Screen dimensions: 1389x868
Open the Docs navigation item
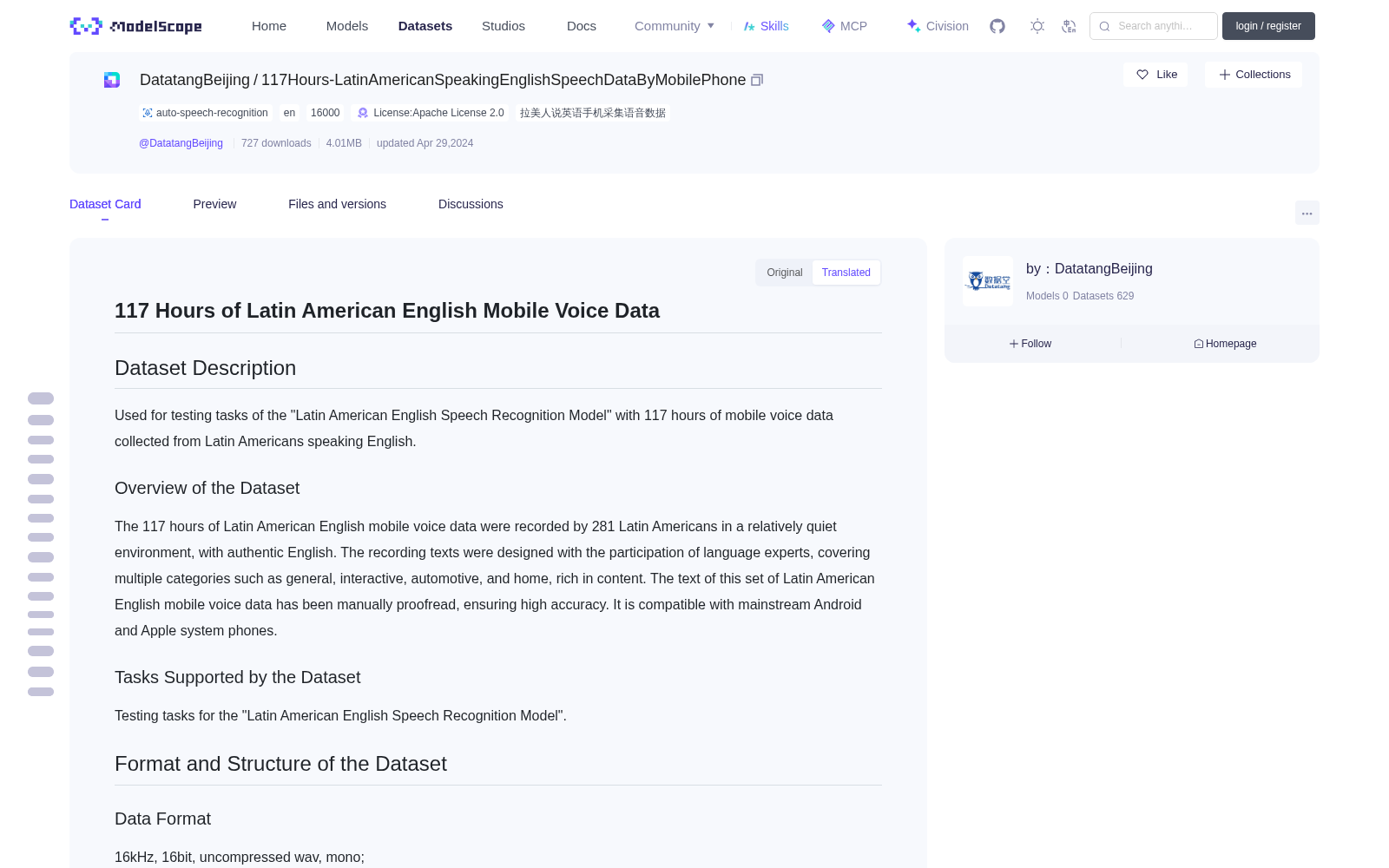click(582, 26)
